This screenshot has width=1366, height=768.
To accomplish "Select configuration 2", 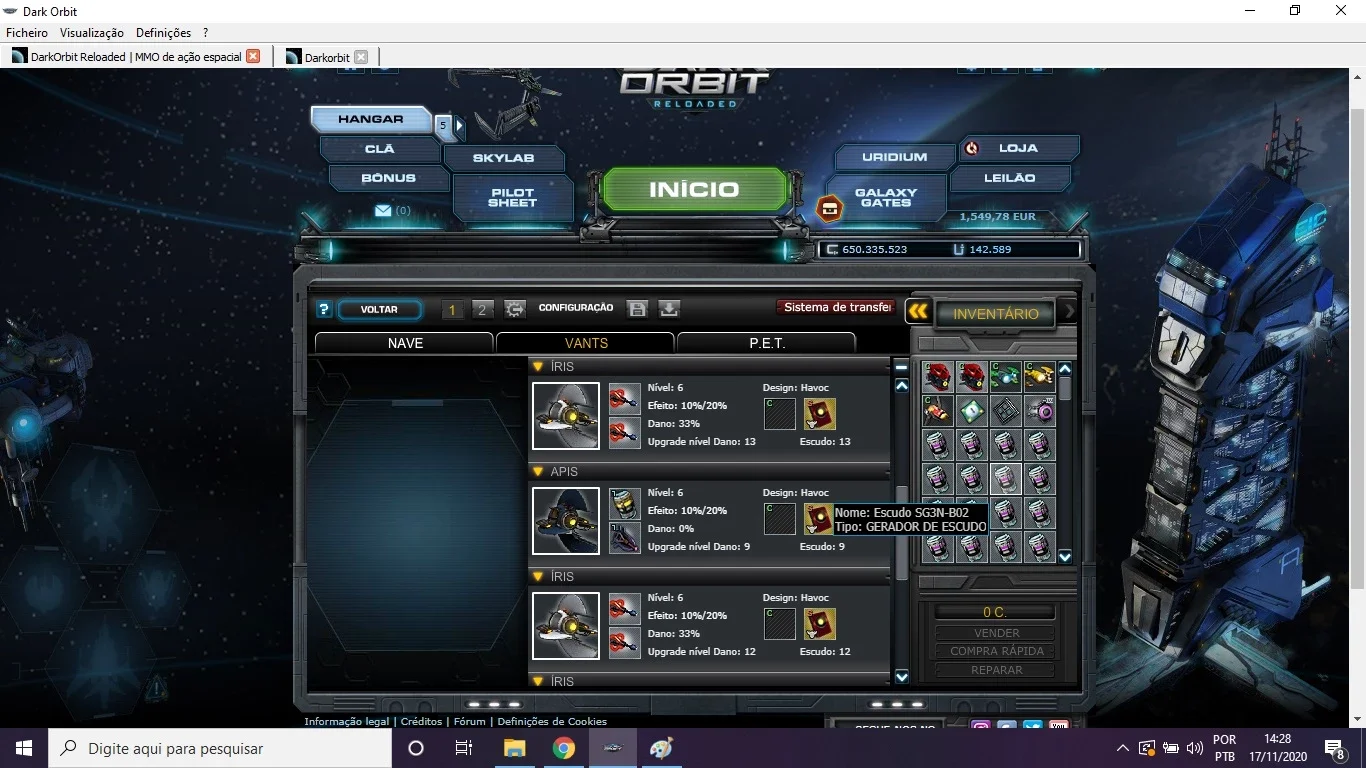I will (482, 310).
